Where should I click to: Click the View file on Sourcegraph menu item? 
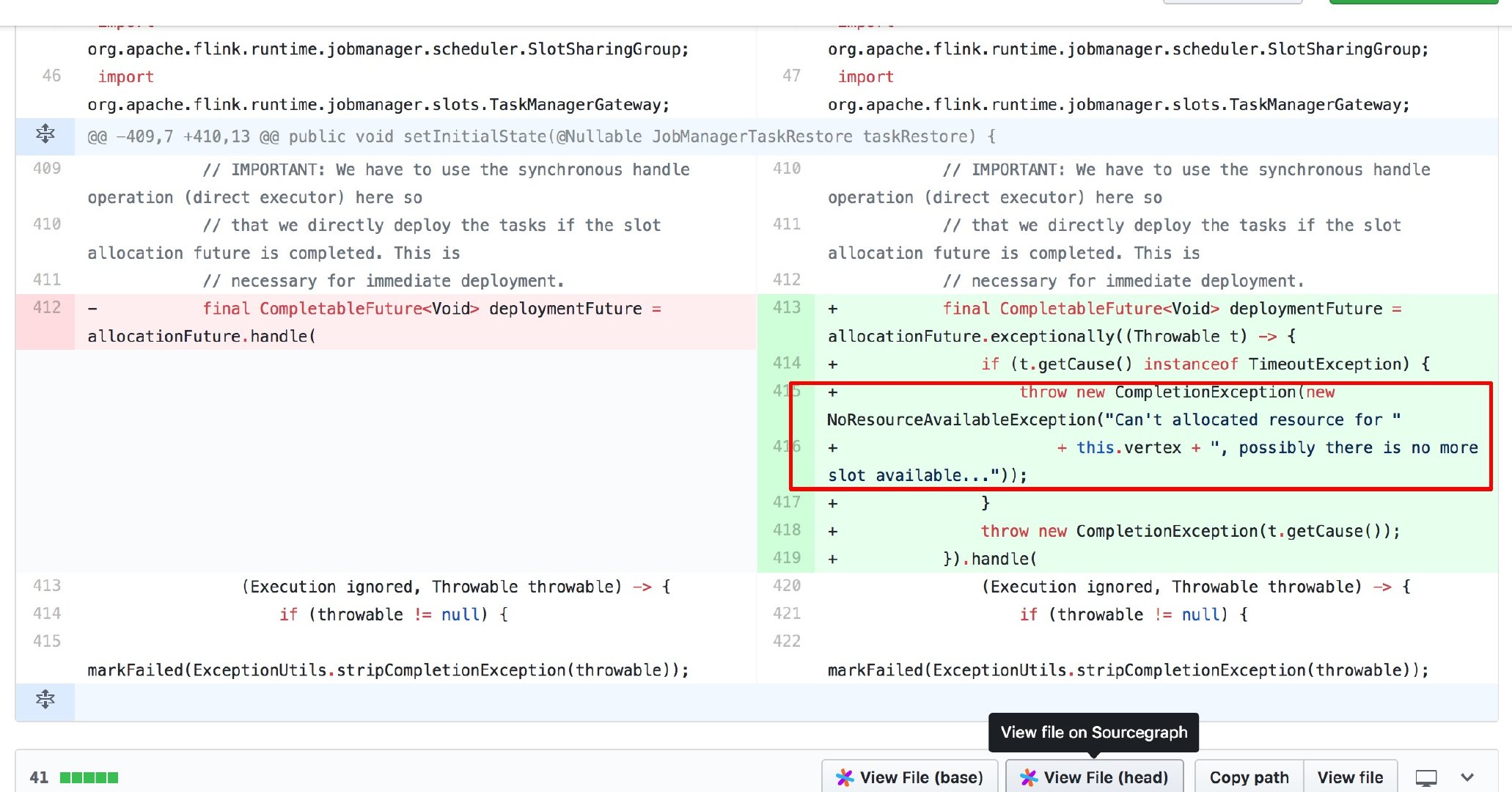click(1094, 732)
